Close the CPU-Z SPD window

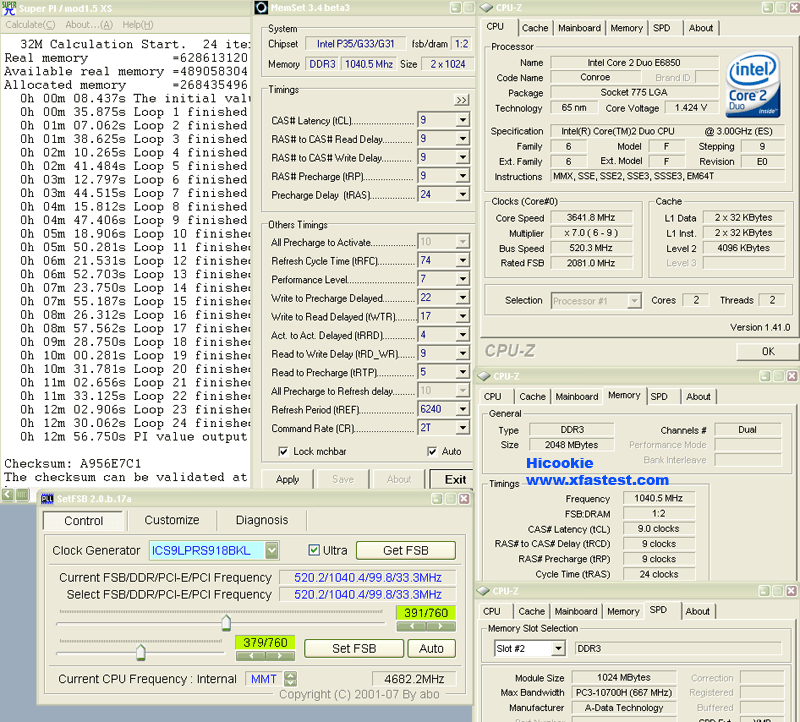click(x=791, y=591)
